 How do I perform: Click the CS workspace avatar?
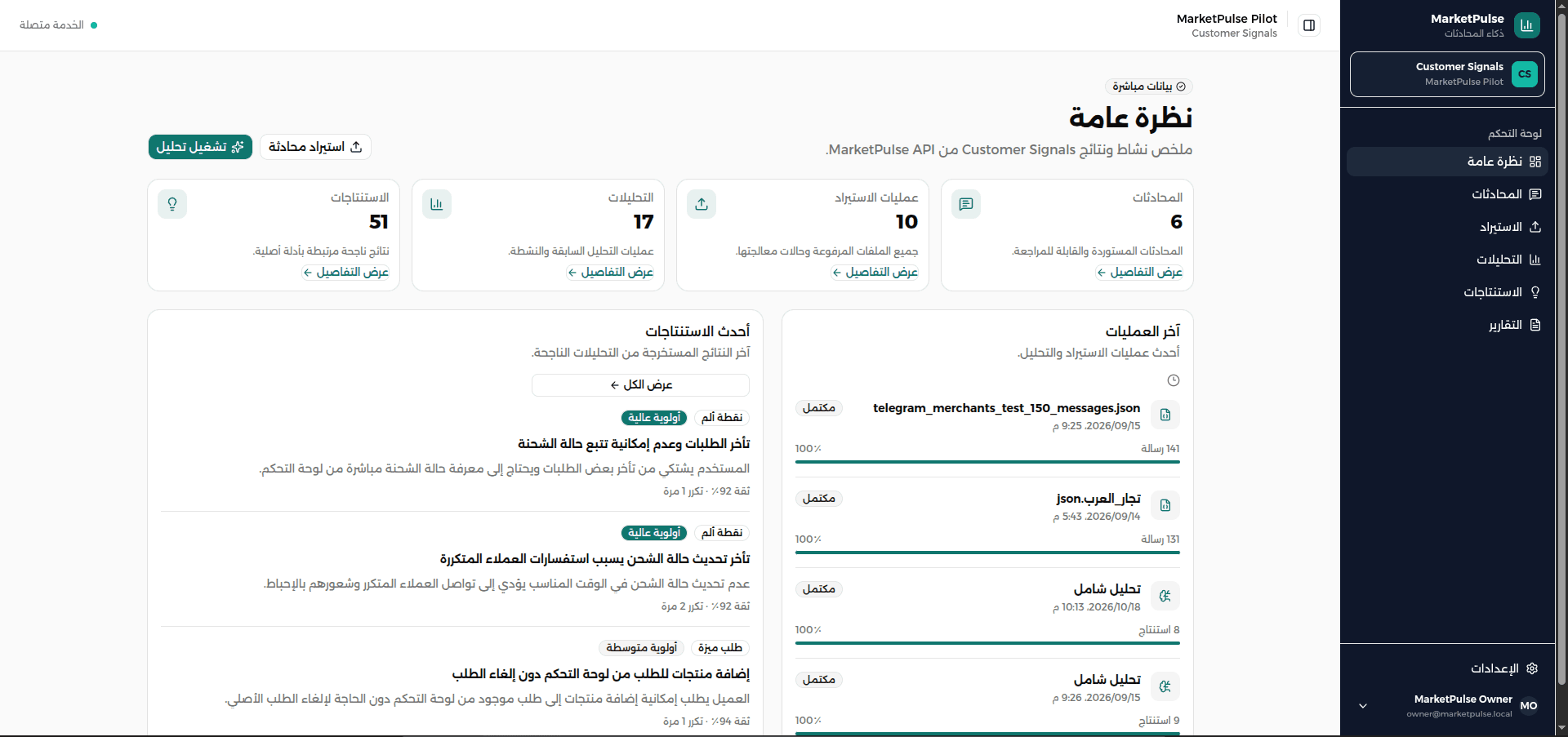(x=1524, y=74)
